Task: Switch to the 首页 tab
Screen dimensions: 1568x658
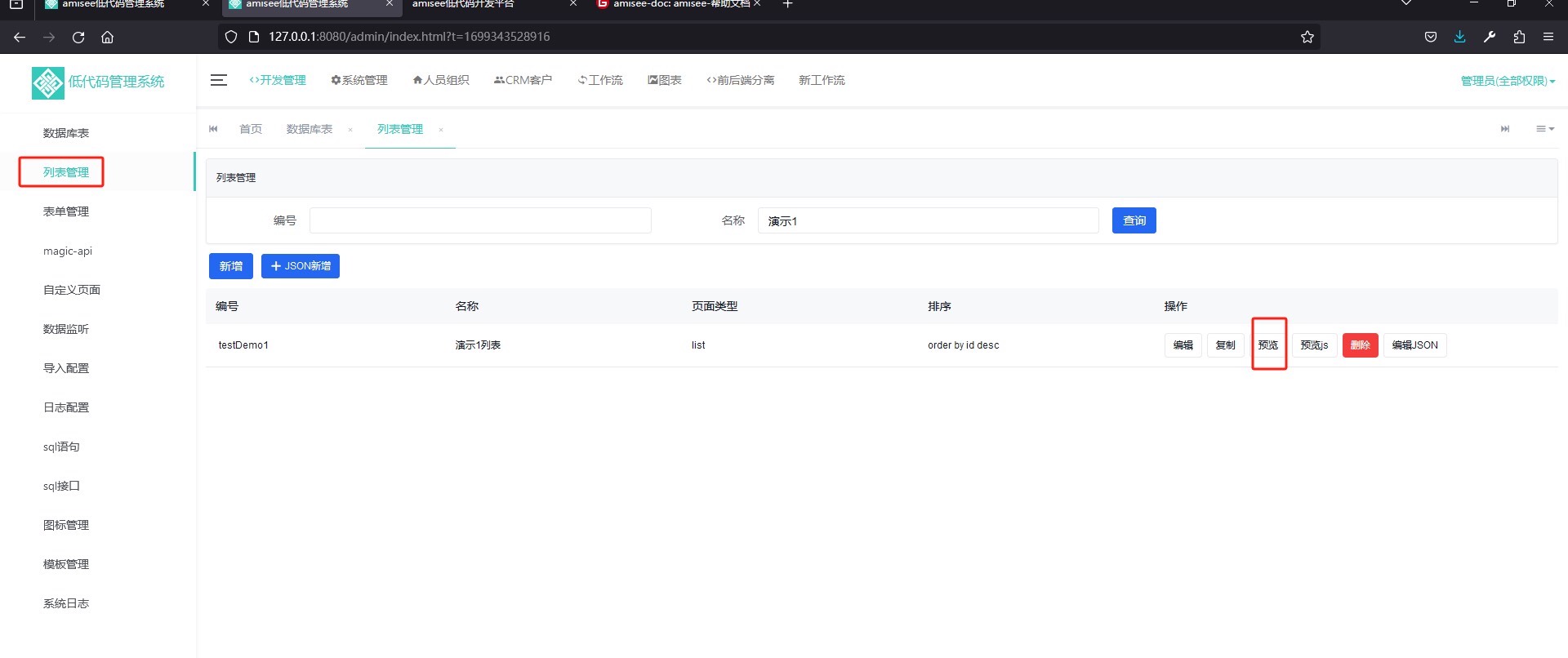Action: point(250,129)
